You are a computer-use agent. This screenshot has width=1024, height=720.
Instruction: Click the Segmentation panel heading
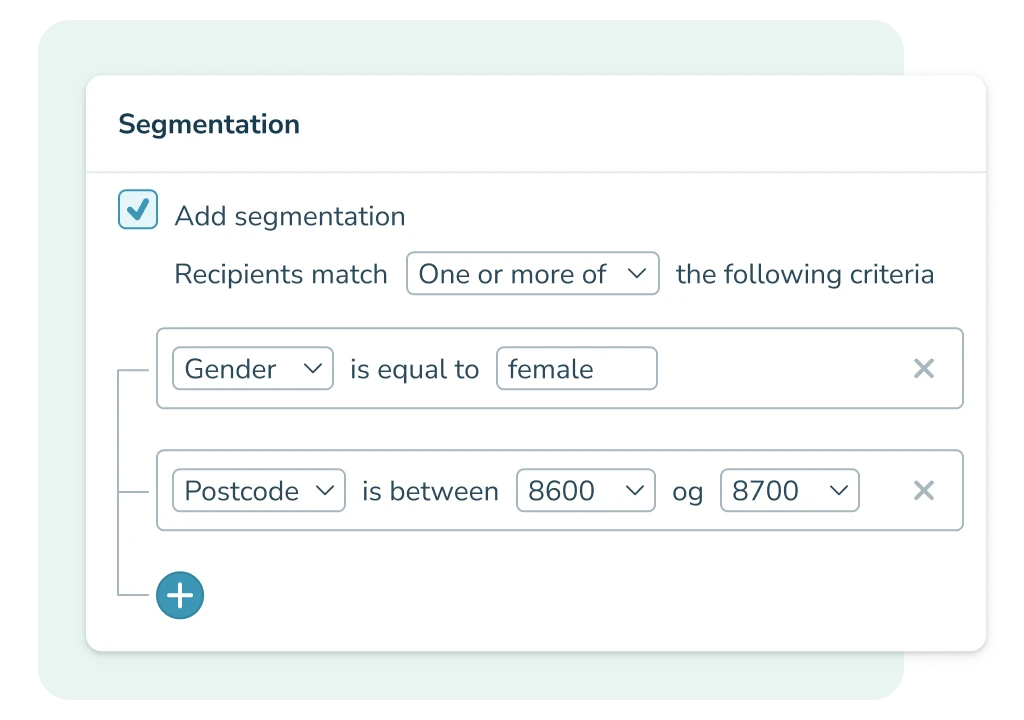click(x=209, y=125)
